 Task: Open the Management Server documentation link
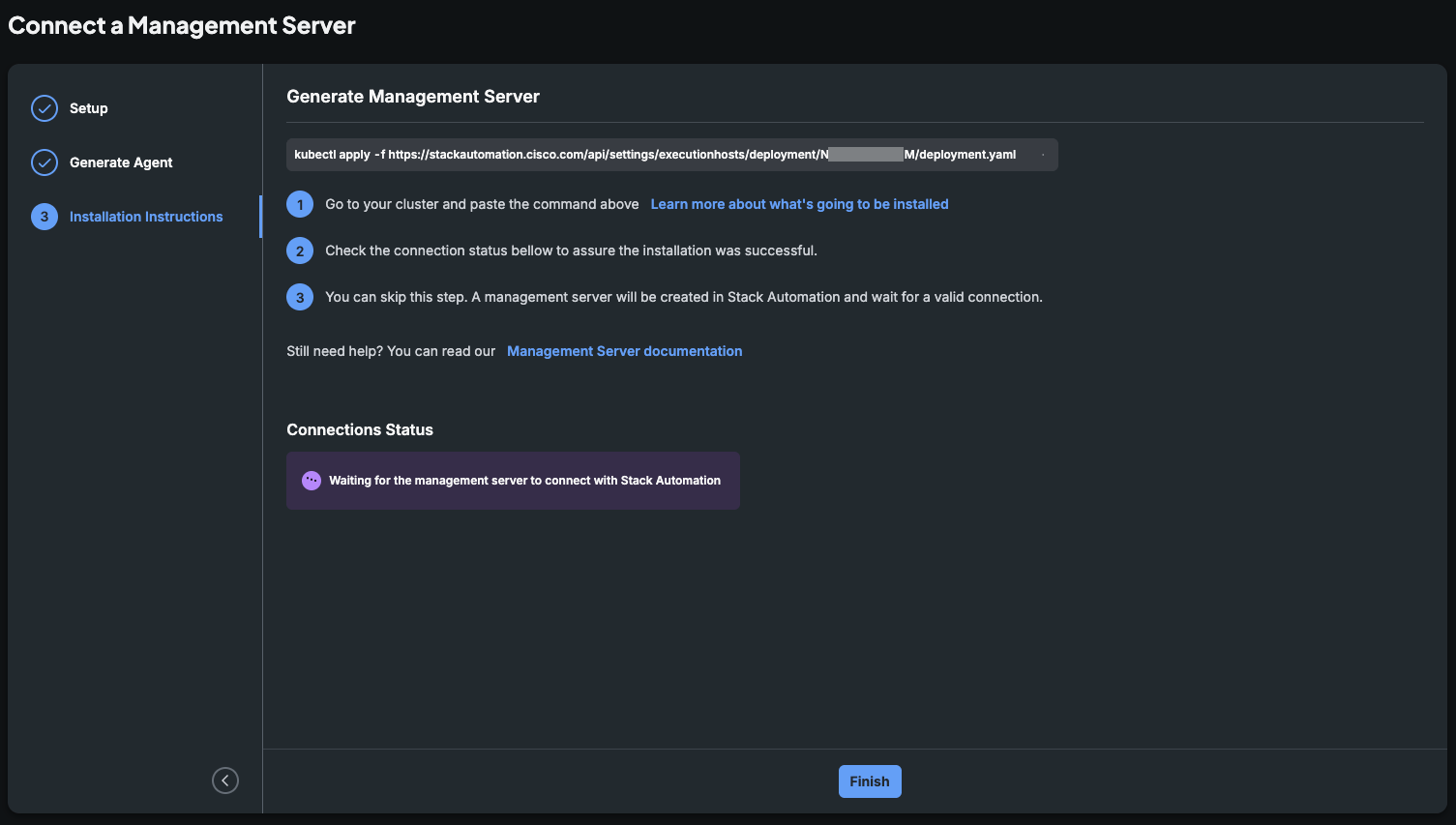(625, 351)
